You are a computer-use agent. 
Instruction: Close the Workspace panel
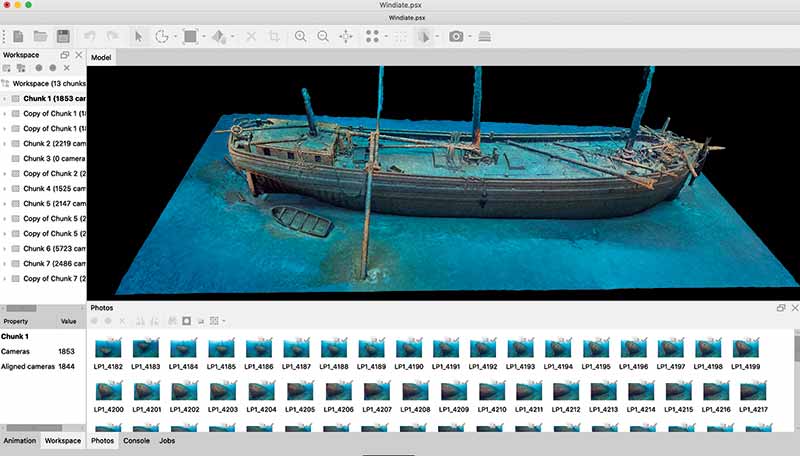coord(79,54)
